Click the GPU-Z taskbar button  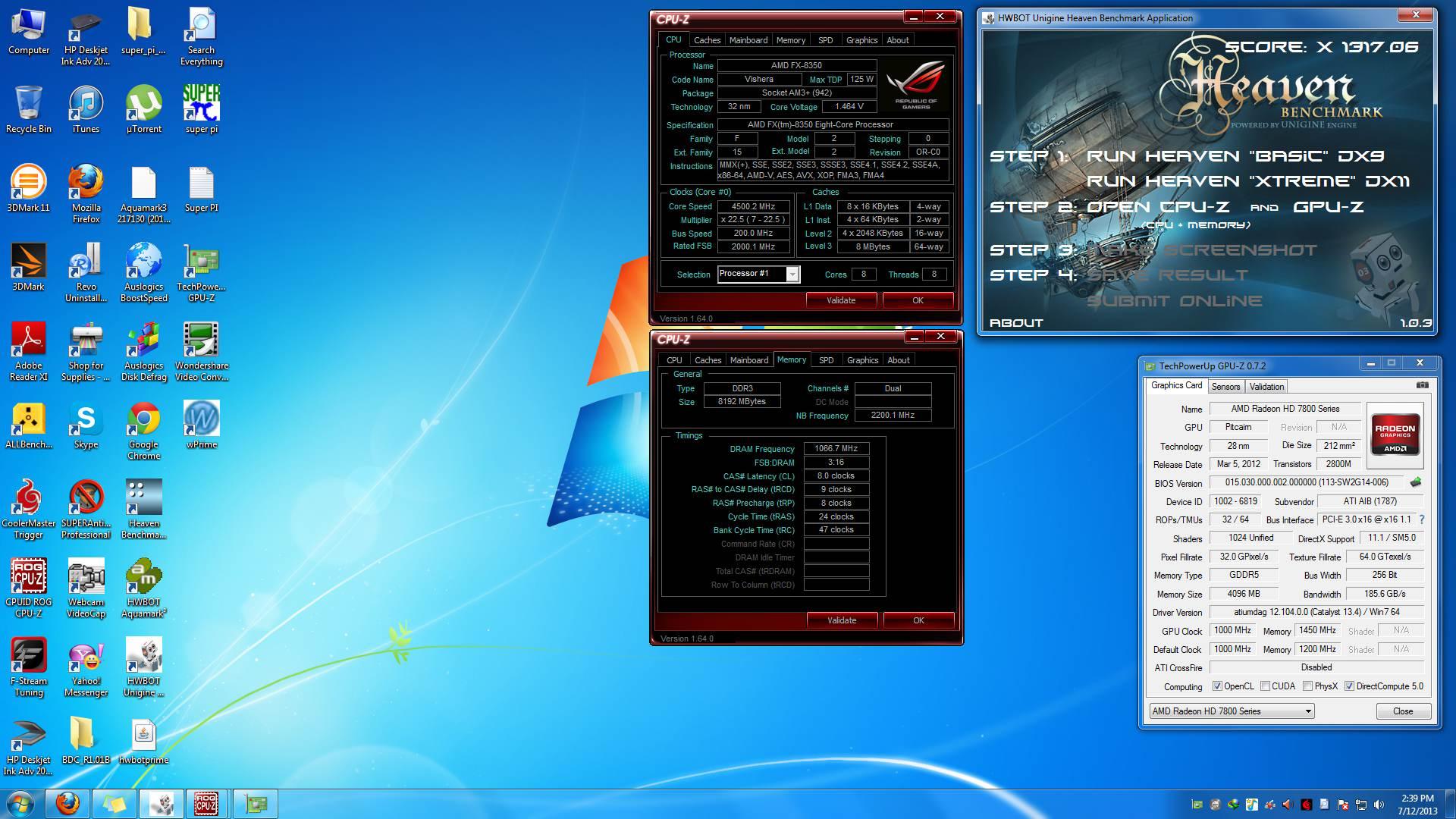[x=255, y=804]
